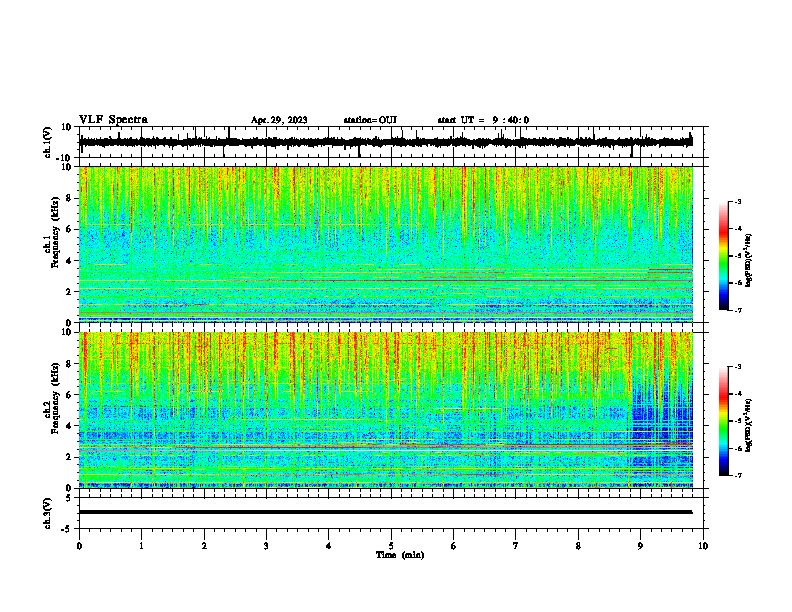Image resolution: width=792 pixels, height=612 pixels.
Task: Click the time axis tick label 0
Action: tap(79, 546)
